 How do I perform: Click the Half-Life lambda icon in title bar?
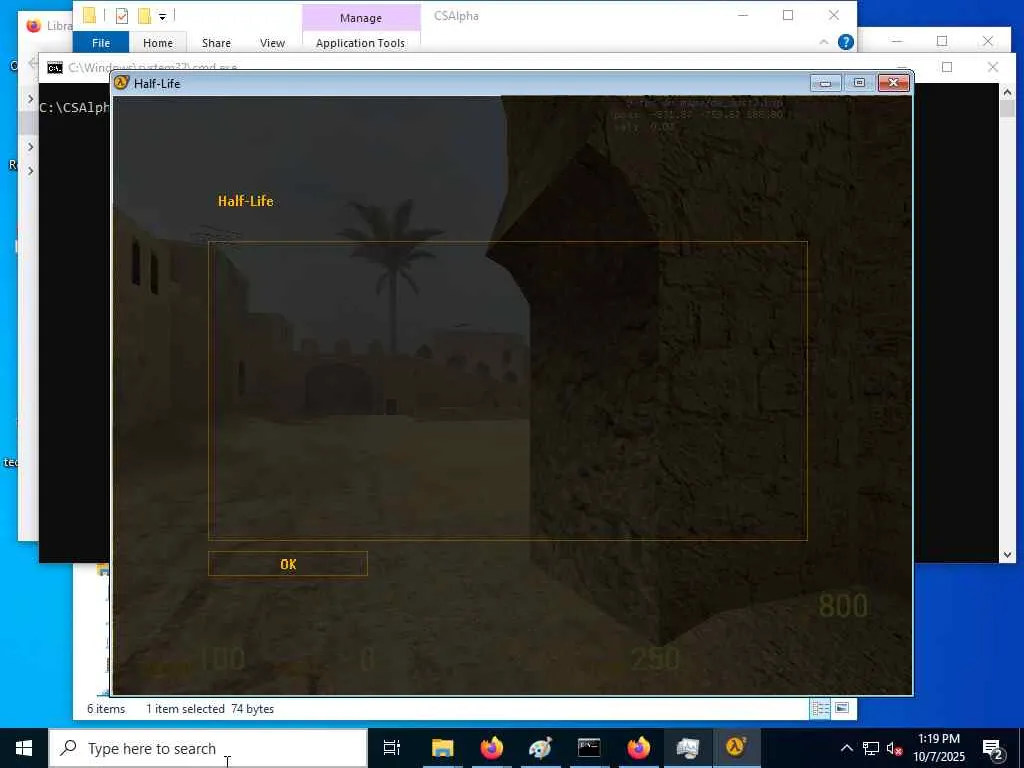click(x=121, y=83)
